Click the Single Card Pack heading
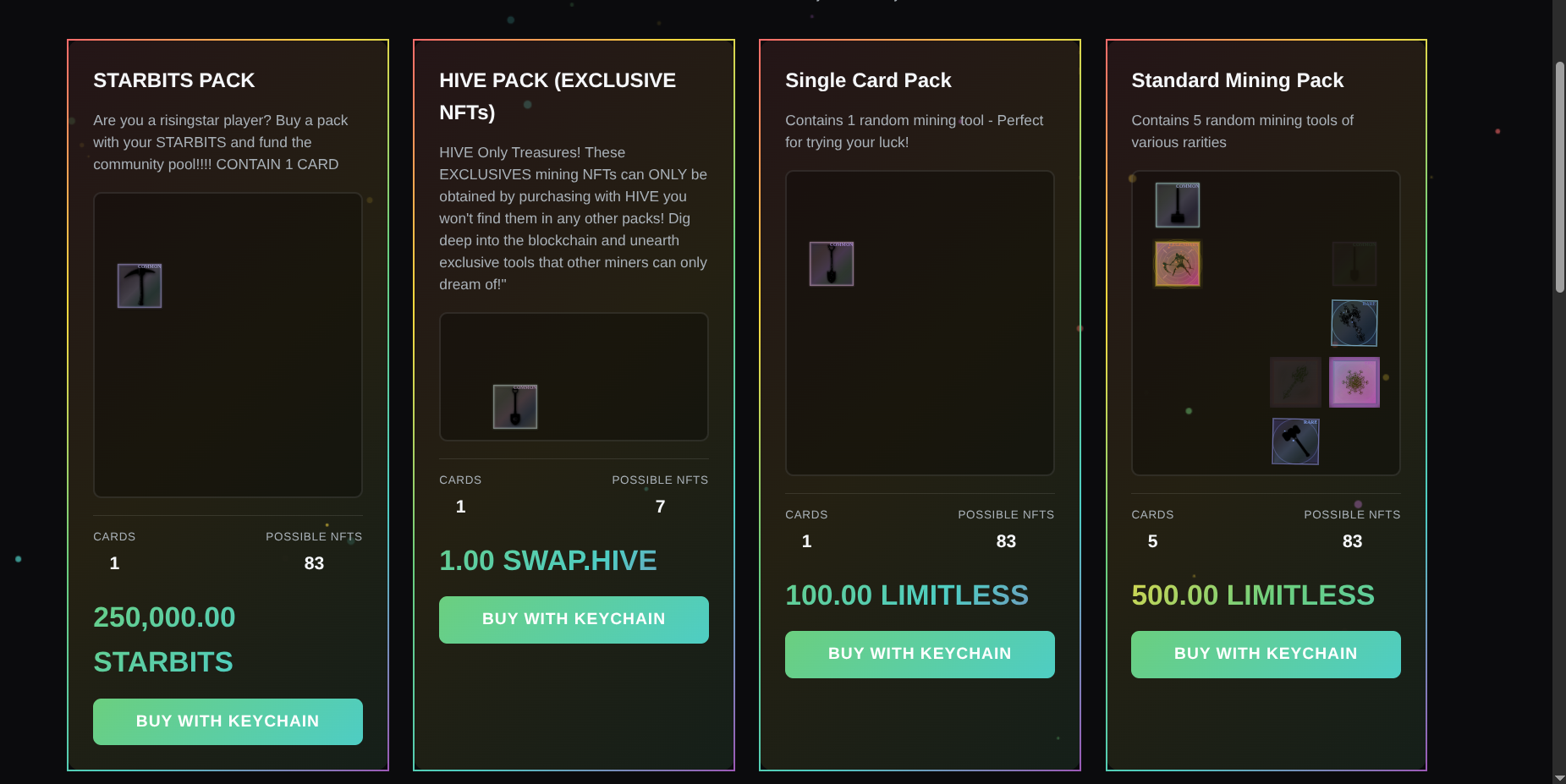Viewport: 1566px width, 784px height. (x=868, y=80)
